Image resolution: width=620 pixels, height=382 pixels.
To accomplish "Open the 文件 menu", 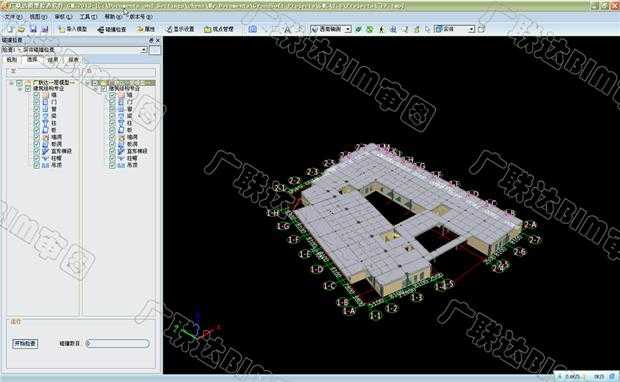I will (x=13, y=17).
